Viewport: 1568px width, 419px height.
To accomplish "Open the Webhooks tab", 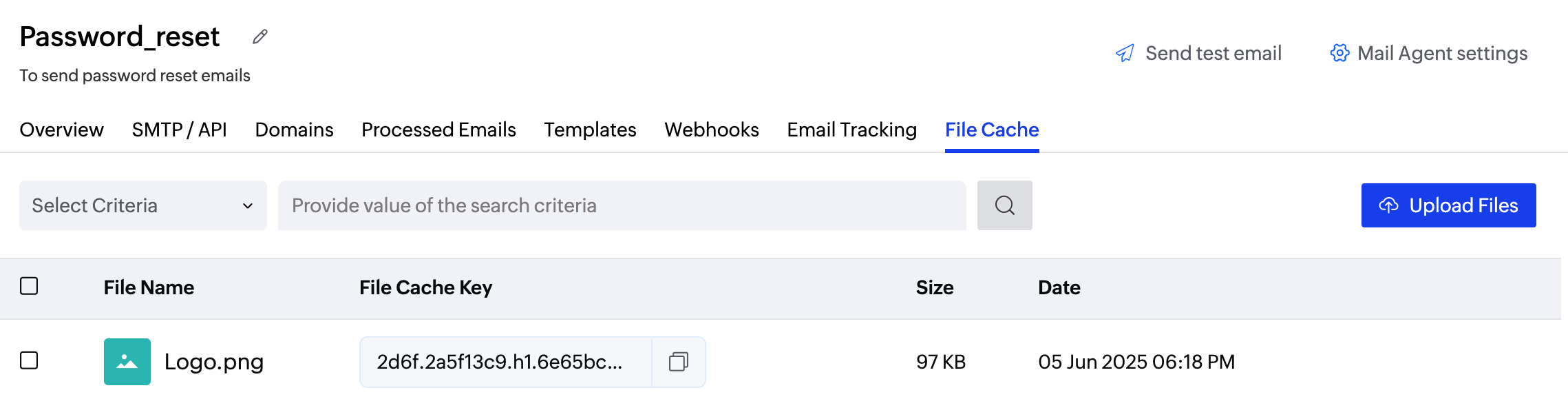I will (711, 130).
